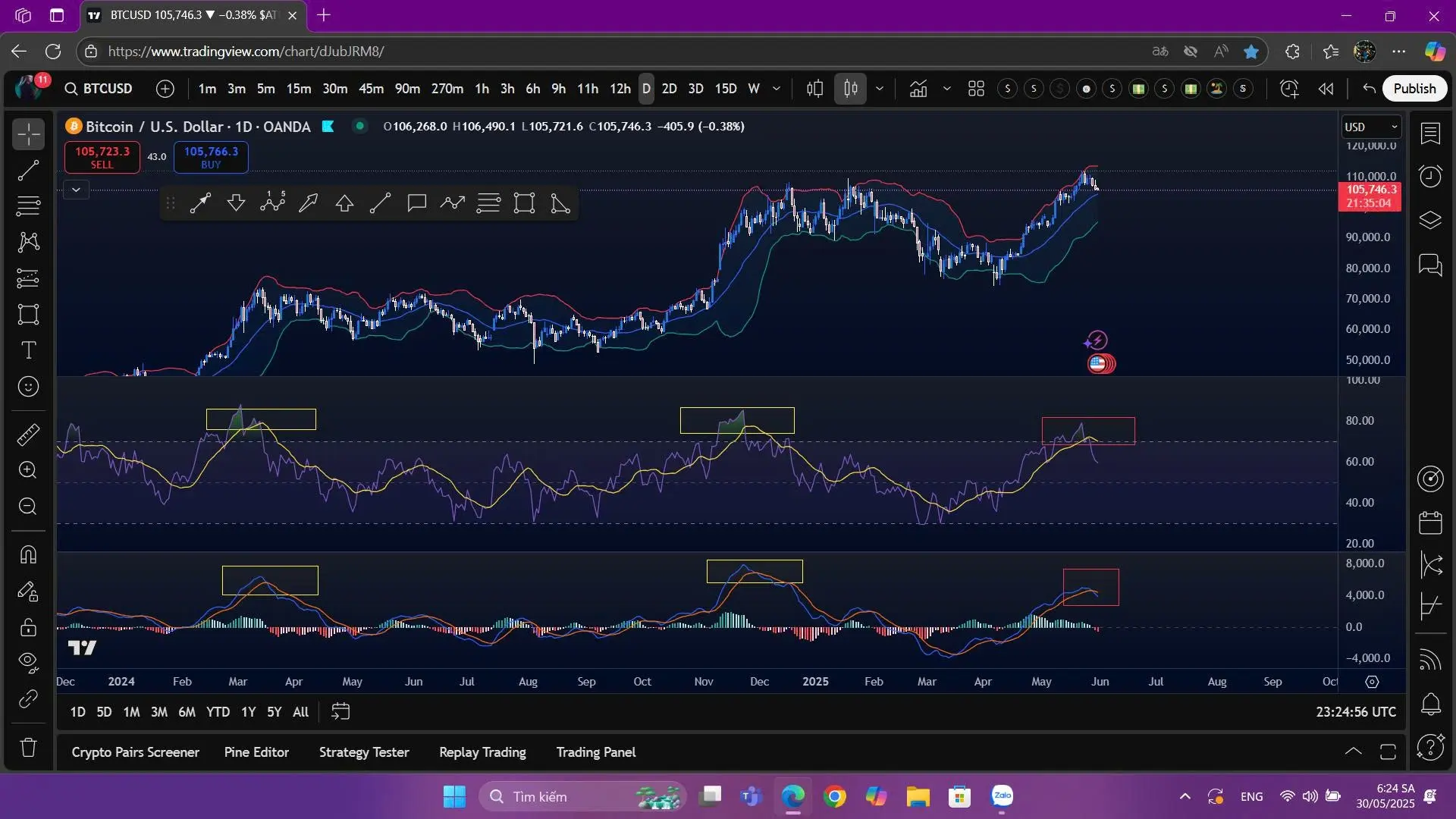Select the D daily timeframe
Image resolution: width=1456 pixels, height=819 pixels.
click(x=646, y=89)
